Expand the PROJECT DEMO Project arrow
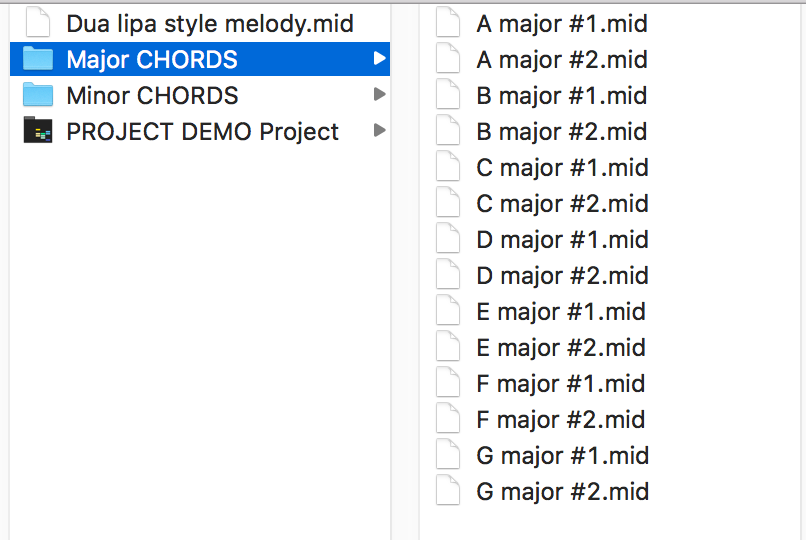The image size is (806, 540). (379, 132)
